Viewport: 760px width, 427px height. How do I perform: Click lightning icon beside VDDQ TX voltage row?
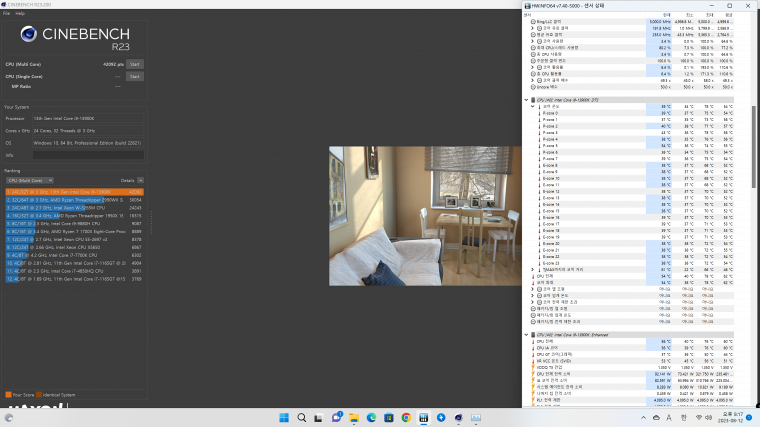click(533, 367)
